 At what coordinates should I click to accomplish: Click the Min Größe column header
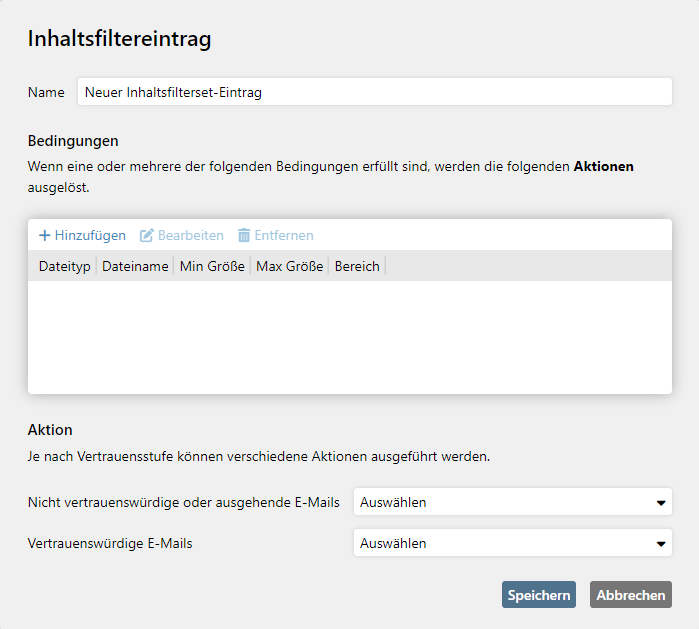click(212, 266)
